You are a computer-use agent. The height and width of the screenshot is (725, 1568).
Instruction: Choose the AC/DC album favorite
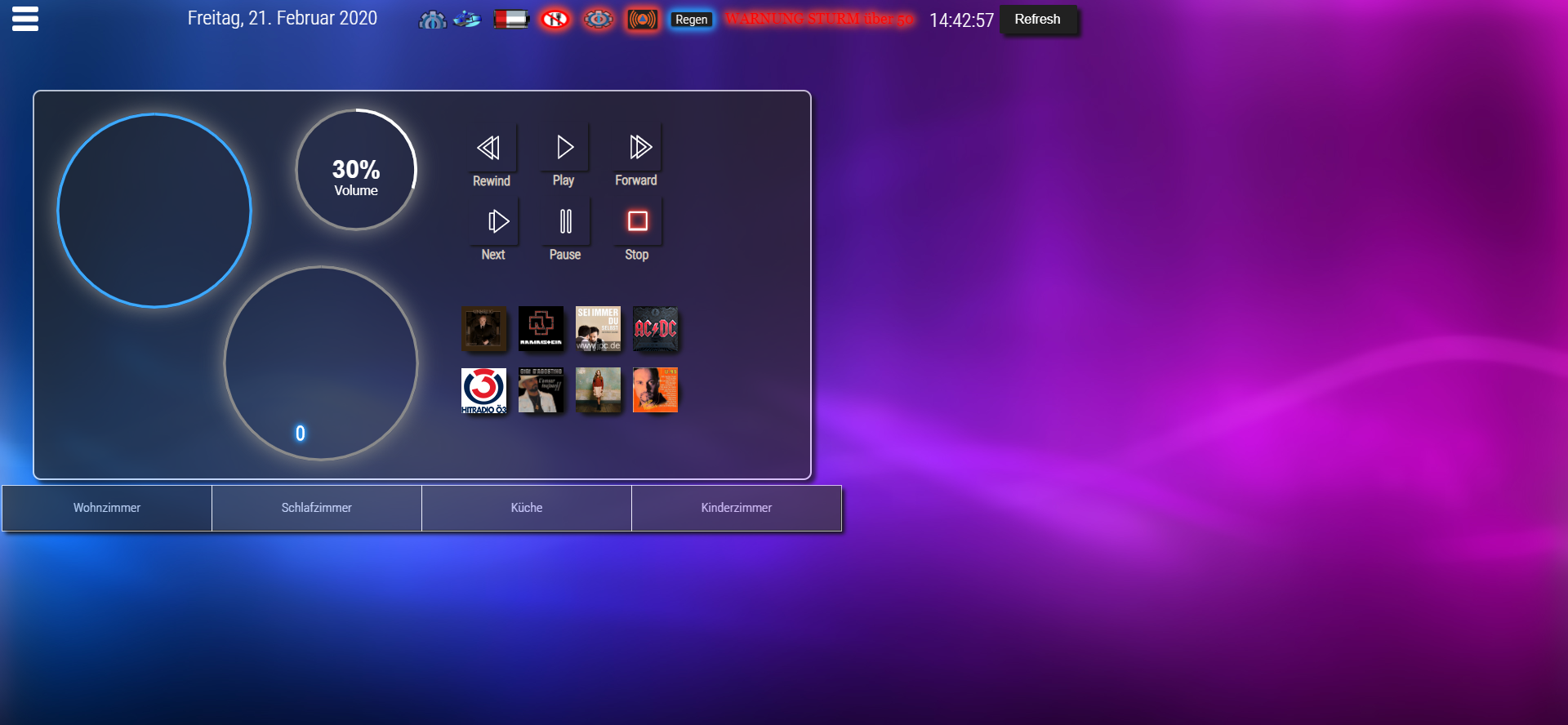point(655,328)
